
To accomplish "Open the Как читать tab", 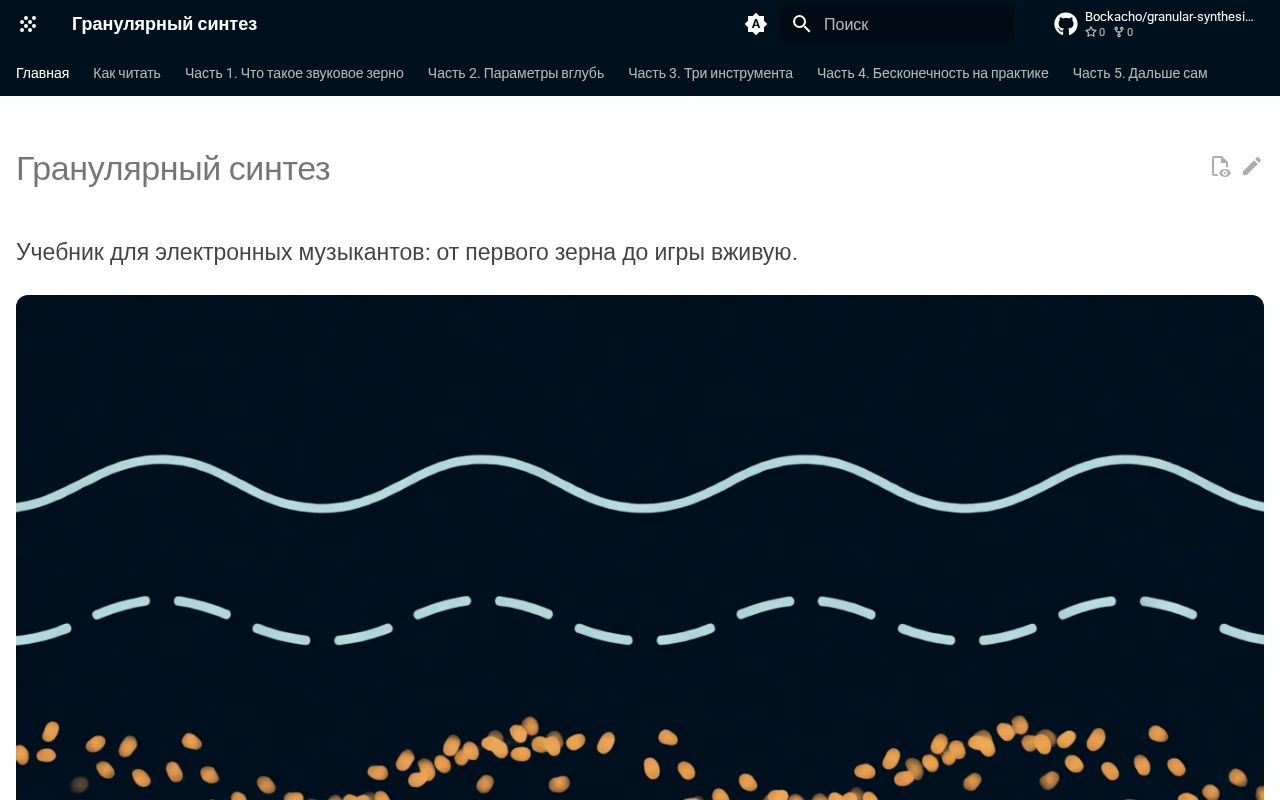I will [x=127, y=73].
